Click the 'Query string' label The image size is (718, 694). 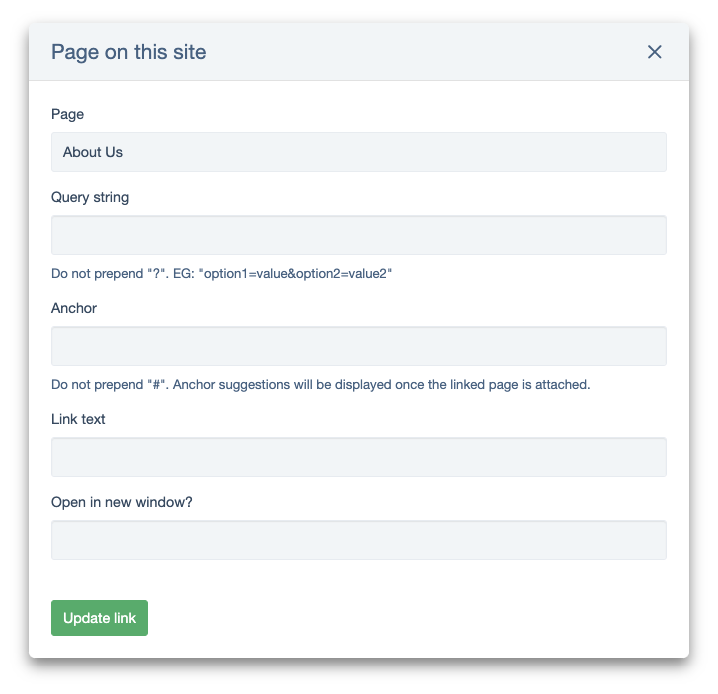(x=90, y=197)
